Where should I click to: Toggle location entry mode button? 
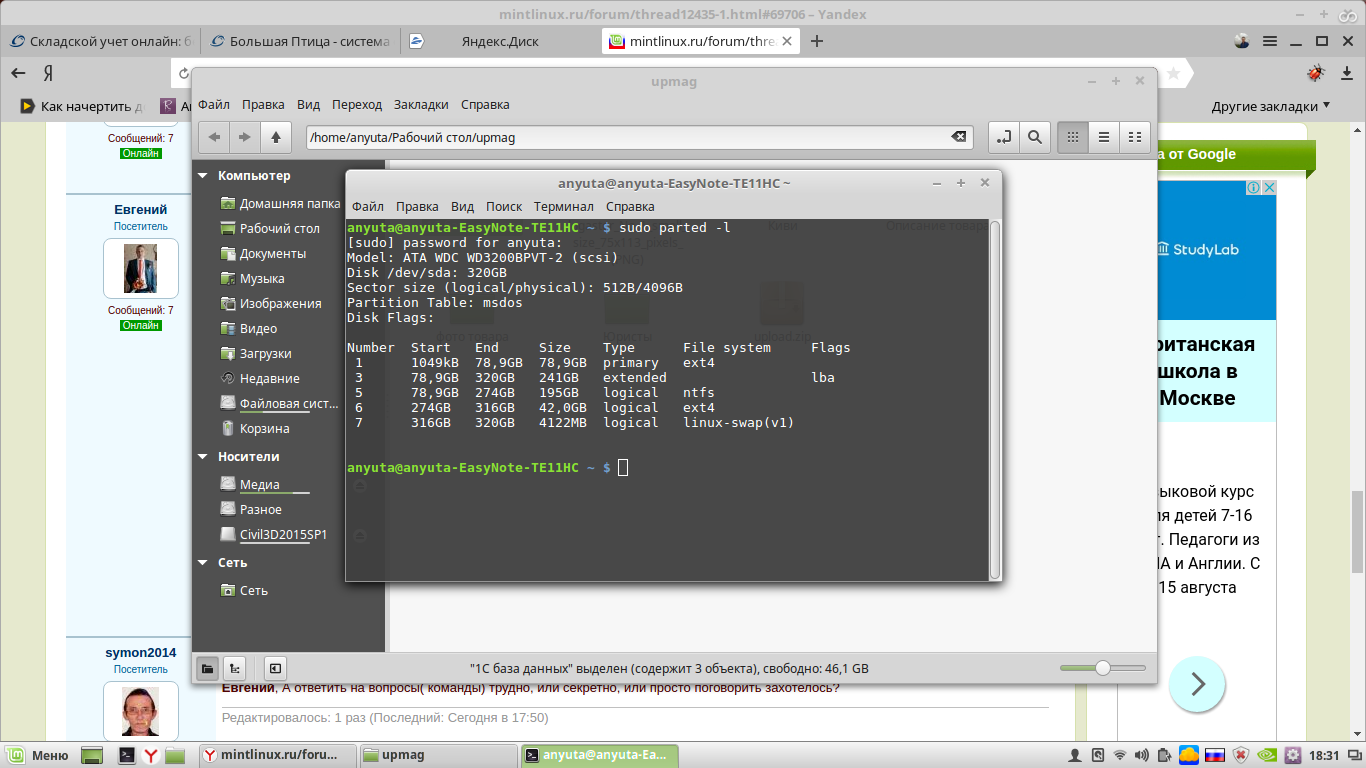click(x=1004, y=137)
